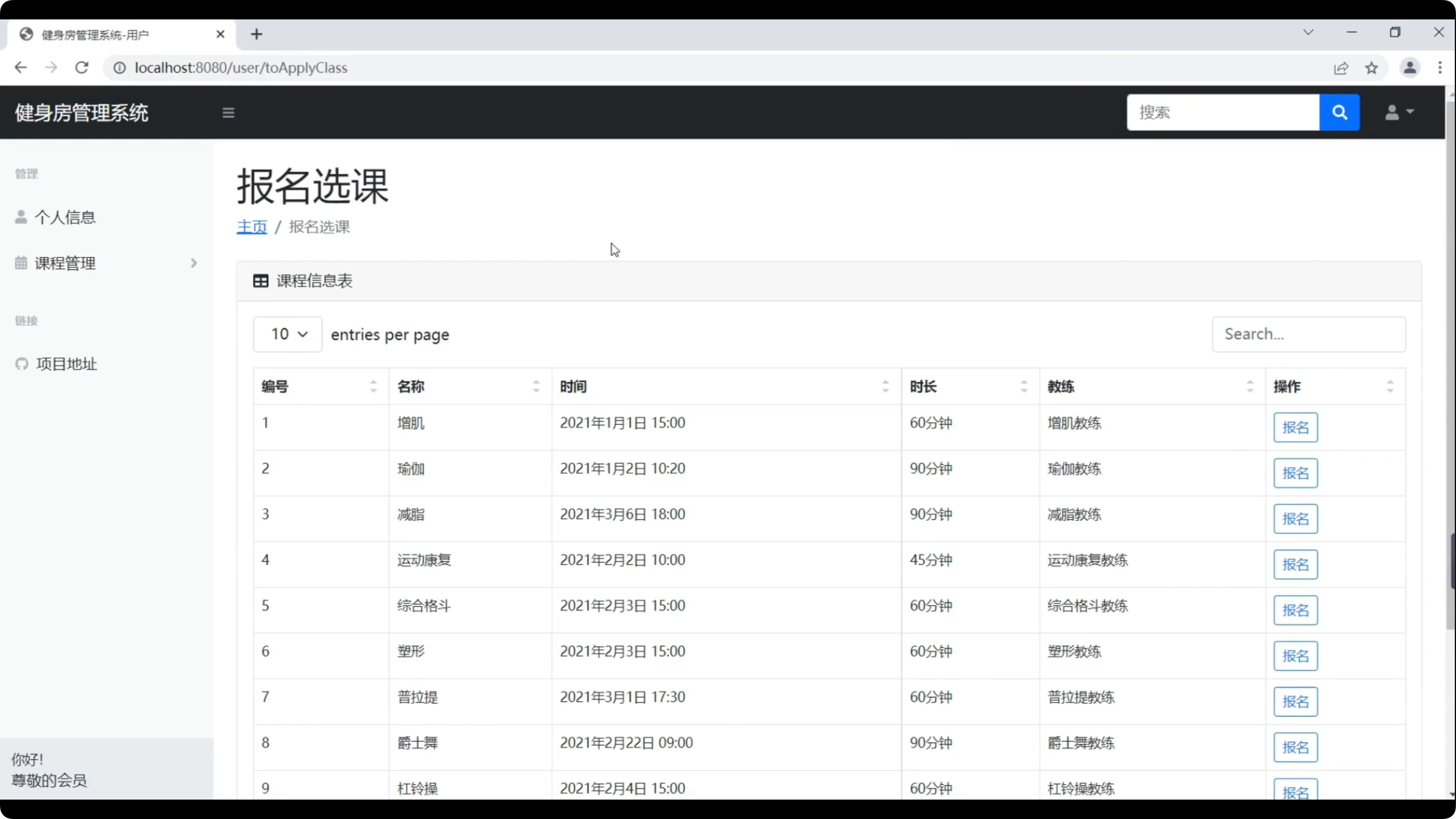This screenshot has width=1456, height=819.
Task: Click 报名 for the 增肌 course
Action: [x=1295, y=428]
